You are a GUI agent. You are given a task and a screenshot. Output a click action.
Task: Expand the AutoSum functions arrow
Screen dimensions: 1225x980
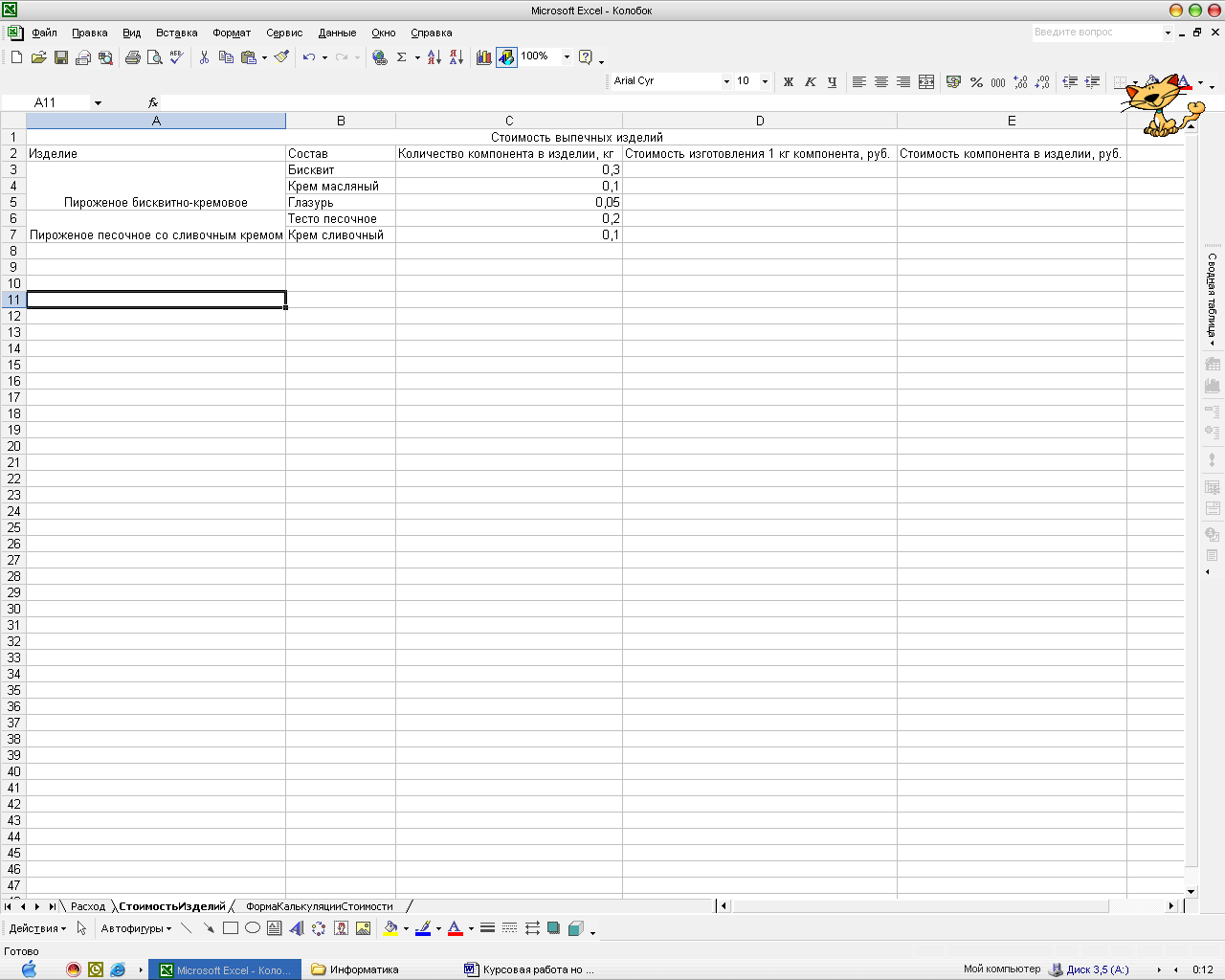tap(417, 57)
